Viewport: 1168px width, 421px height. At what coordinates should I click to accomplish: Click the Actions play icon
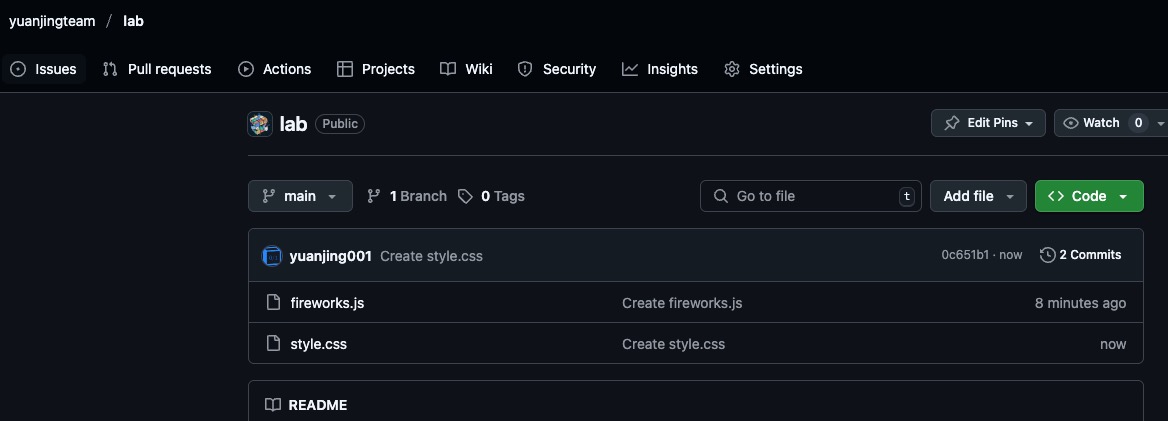pyautogui.click(x=246, y=69)
